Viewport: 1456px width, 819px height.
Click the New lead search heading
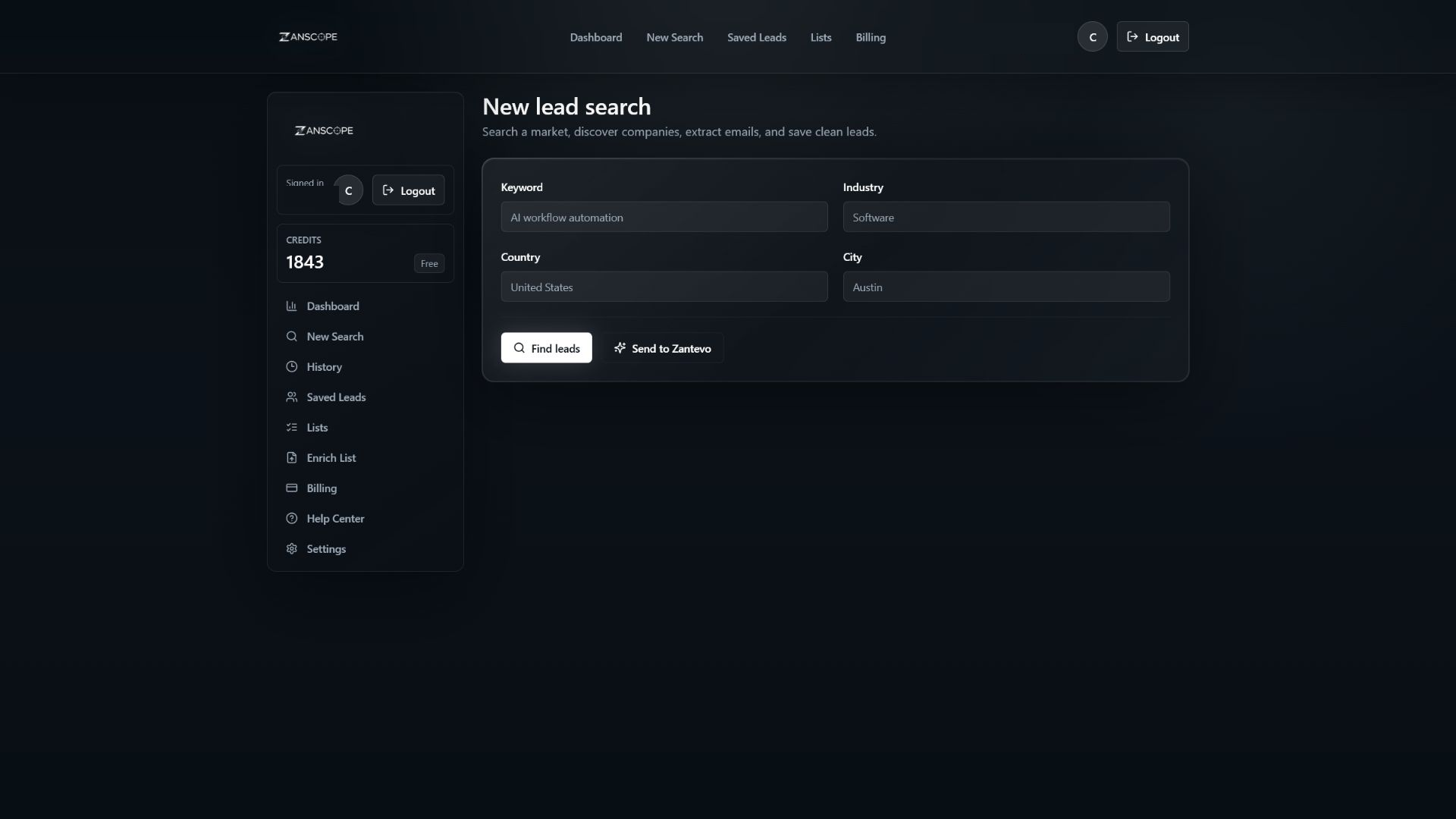pos(566,107)
